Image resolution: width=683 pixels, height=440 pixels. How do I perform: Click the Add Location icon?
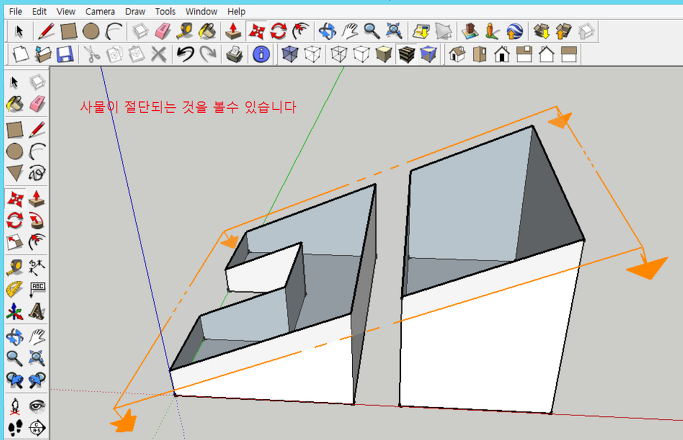click(421, 31)
